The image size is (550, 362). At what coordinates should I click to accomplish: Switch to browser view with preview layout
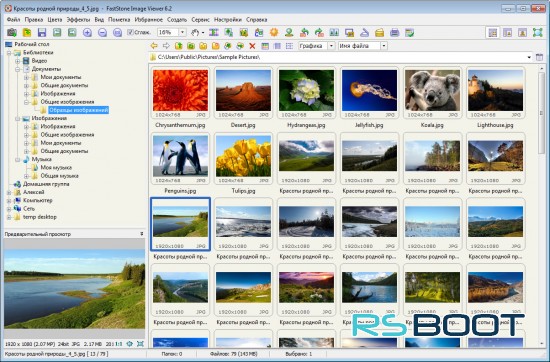pos(492,33)
